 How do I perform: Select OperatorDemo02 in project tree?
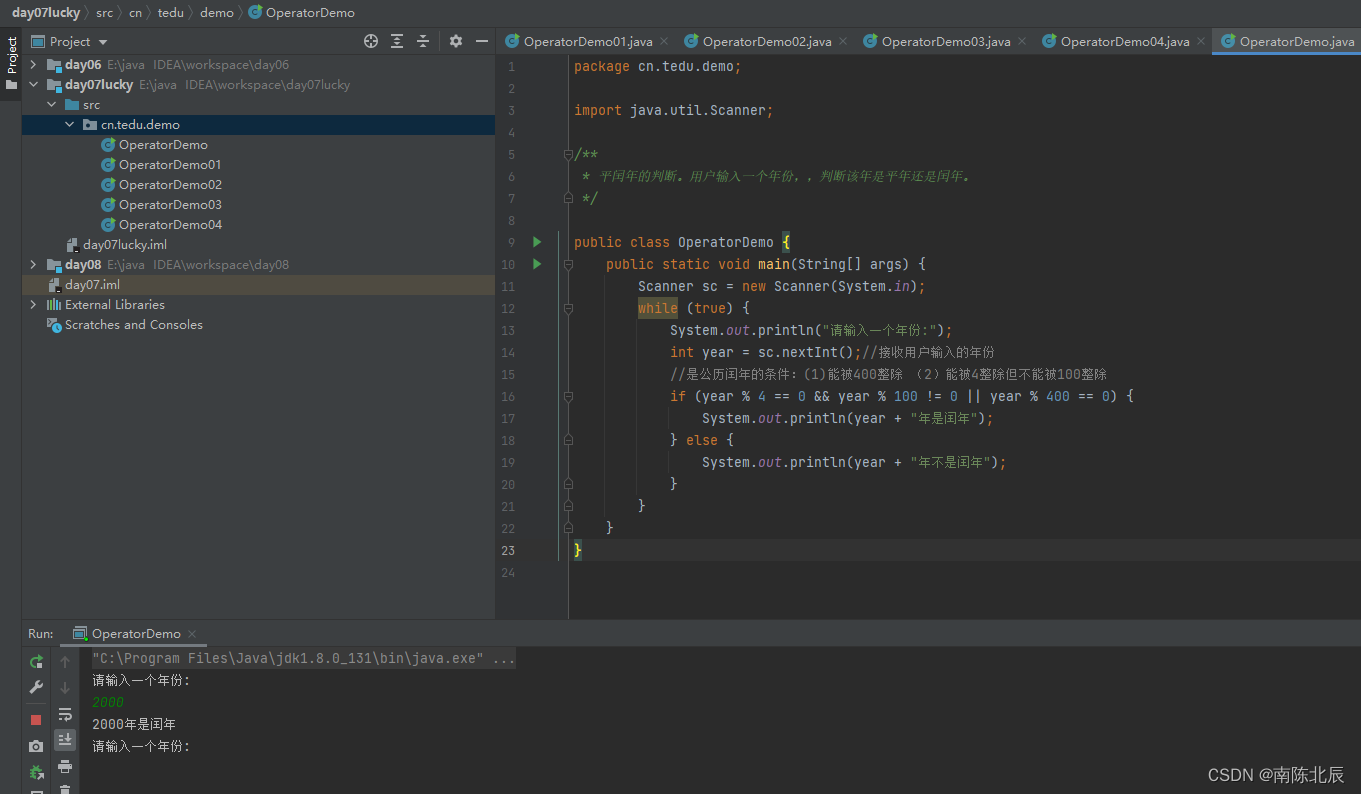[169, 185]
